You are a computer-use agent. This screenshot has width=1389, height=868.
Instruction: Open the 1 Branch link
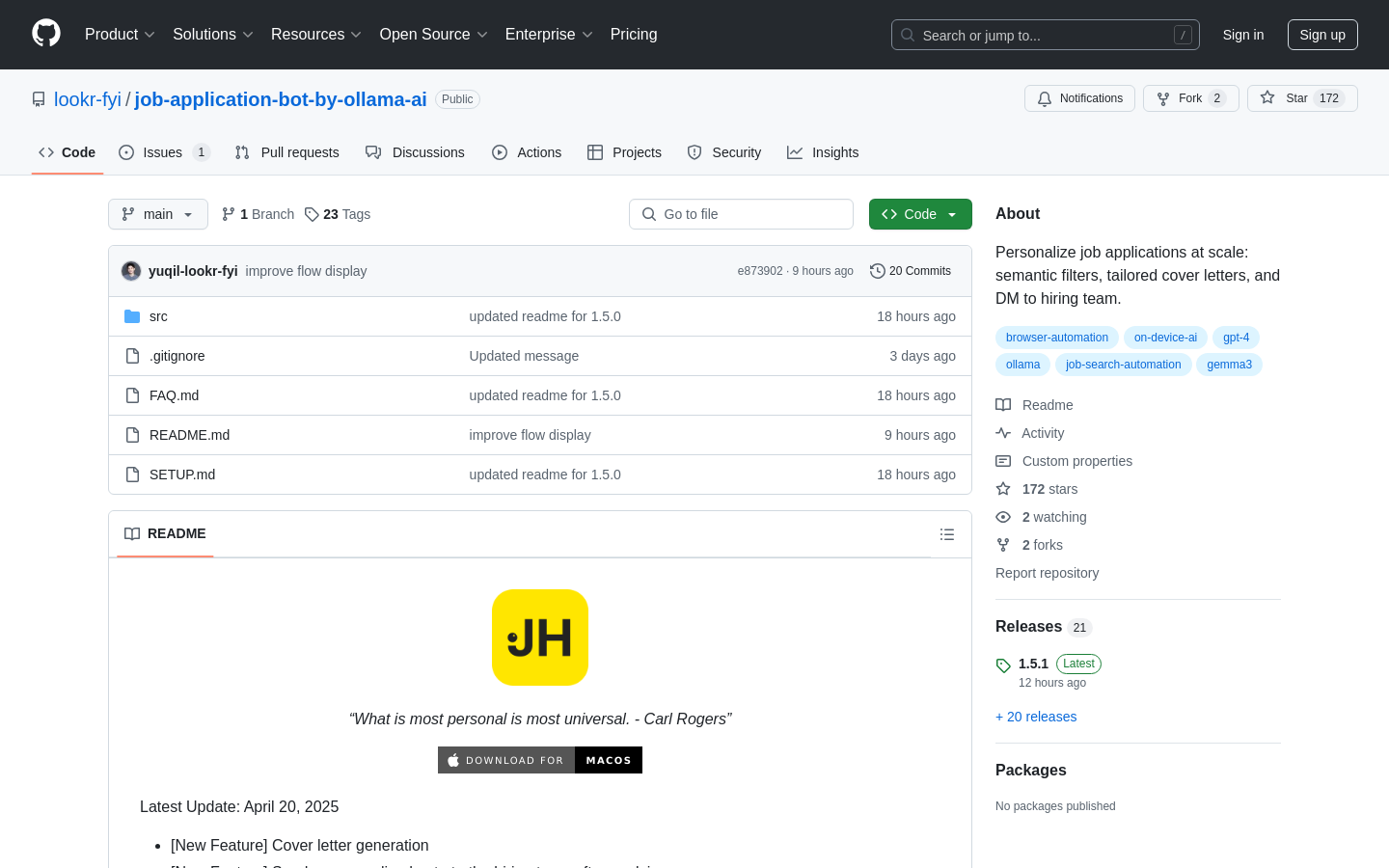258,214
